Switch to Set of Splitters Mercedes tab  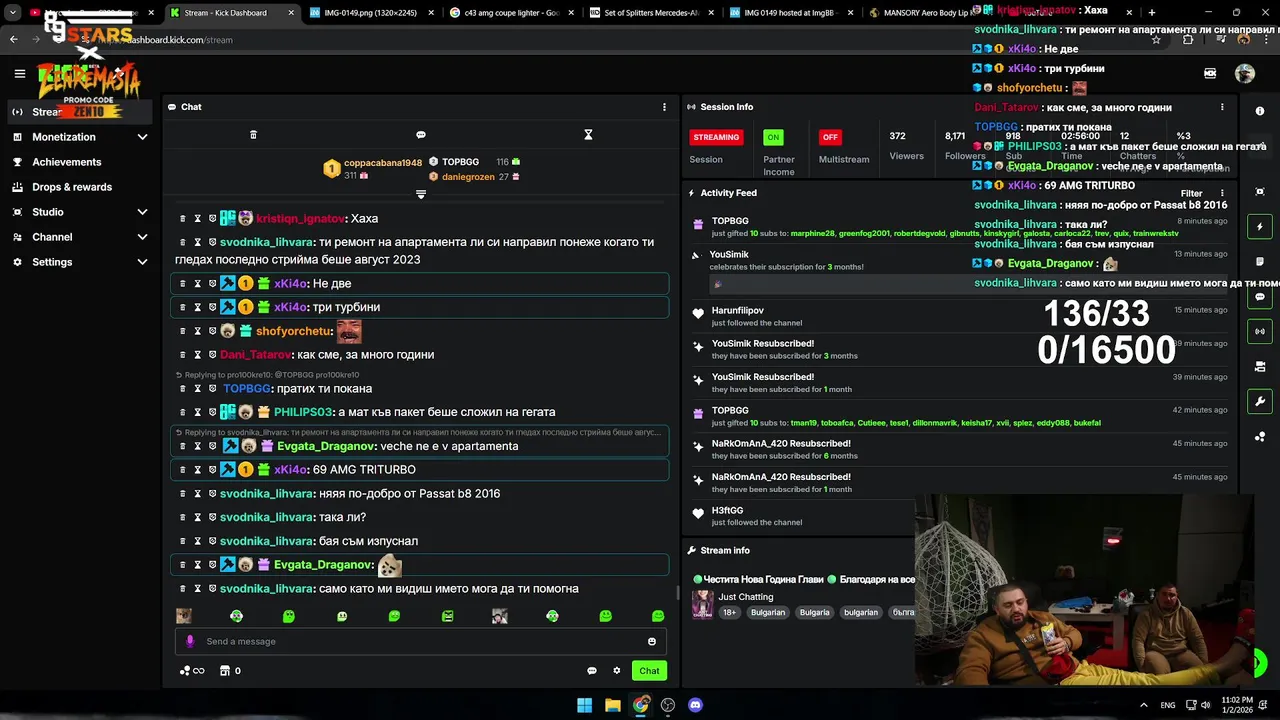[650, 13]
